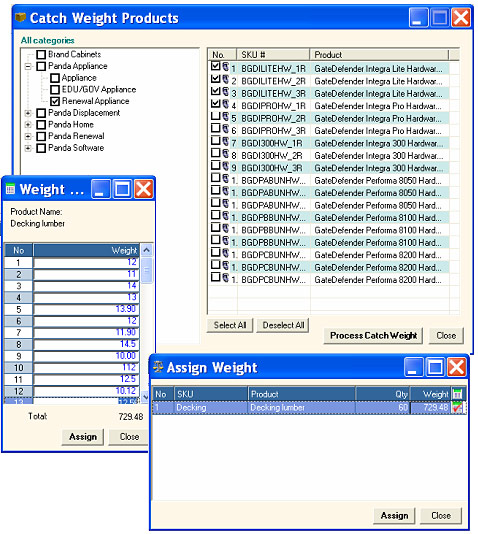Click product icon in row BGDIPROHW_1R
The image size is (478, 534).
[225, 104]
